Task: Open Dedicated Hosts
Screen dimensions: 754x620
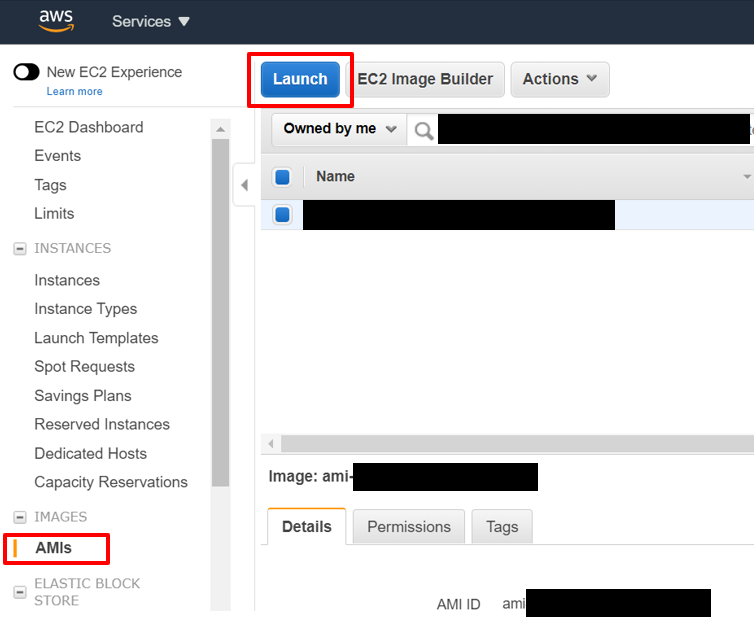Action: tap(90, 454)
